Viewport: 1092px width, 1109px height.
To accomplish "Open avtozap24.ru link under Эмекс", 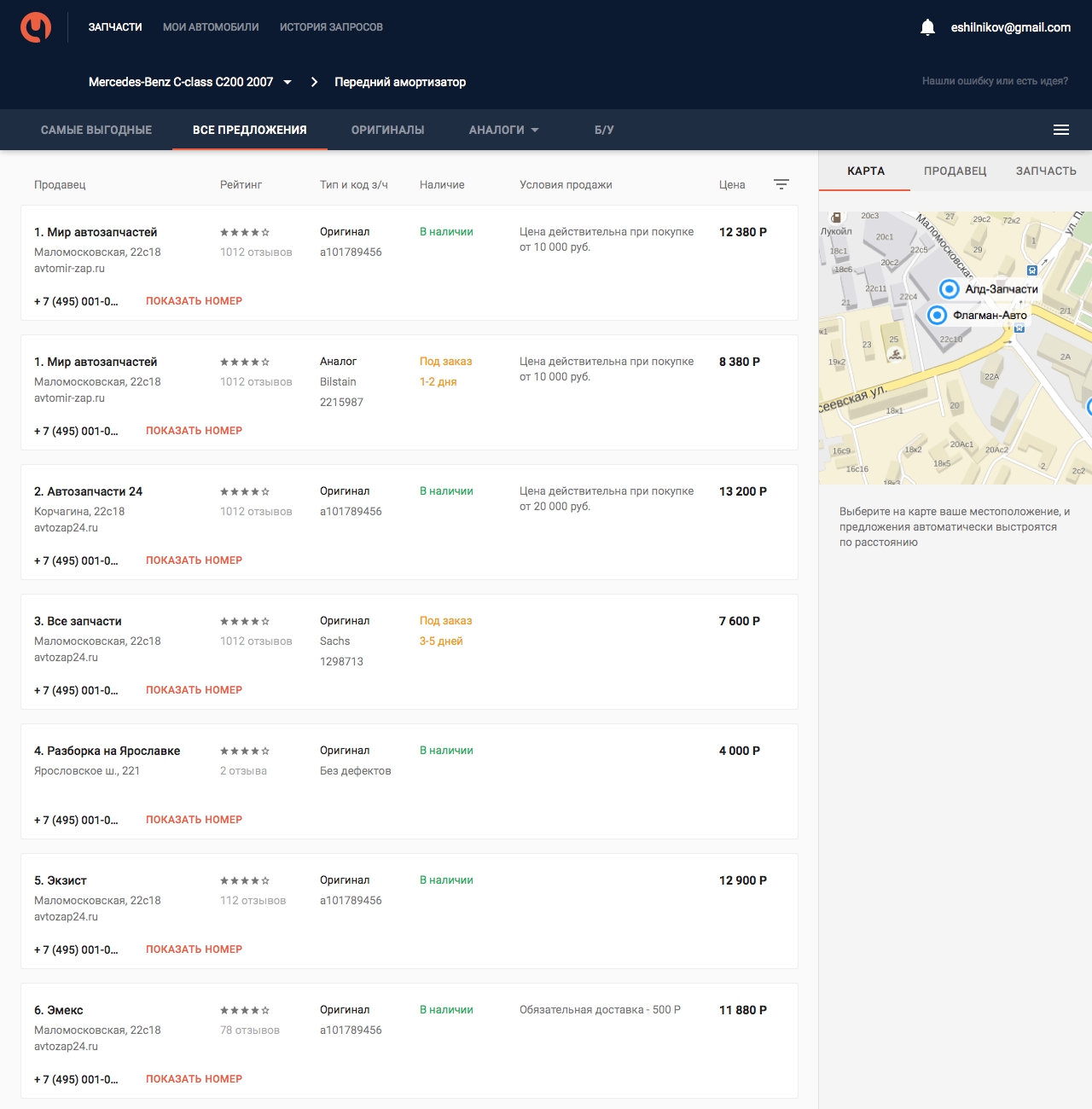I will pos(66,1046).
